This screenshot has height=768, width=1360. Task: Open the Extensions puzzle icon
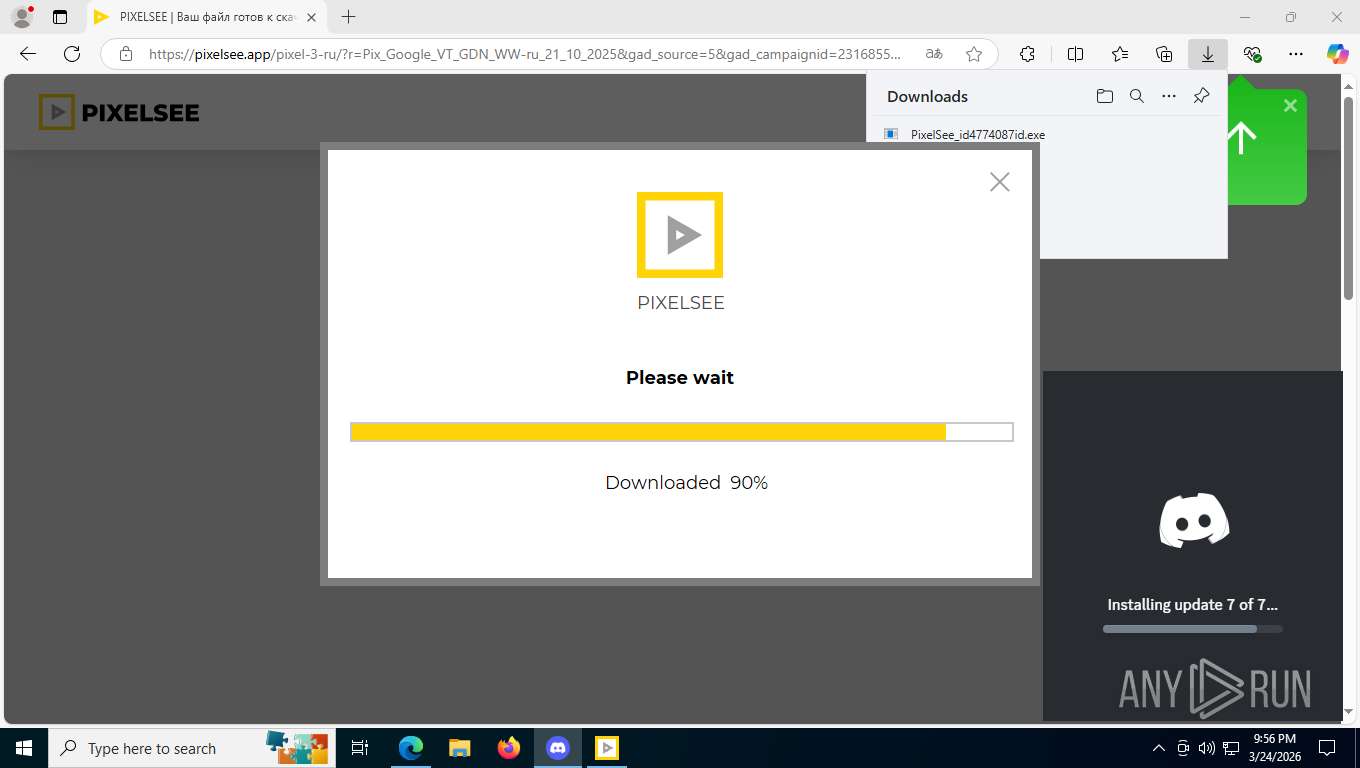[x=1027, y=54]
